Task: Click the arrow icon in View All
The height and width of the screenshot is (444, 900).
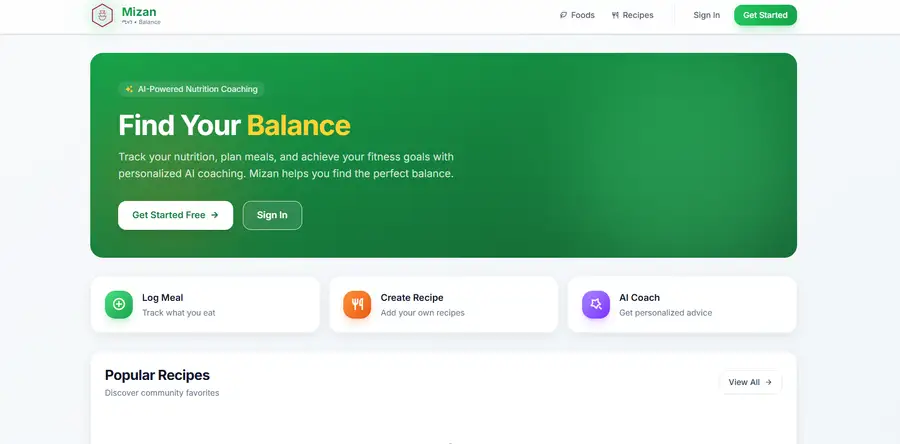Action: [769, 382]
